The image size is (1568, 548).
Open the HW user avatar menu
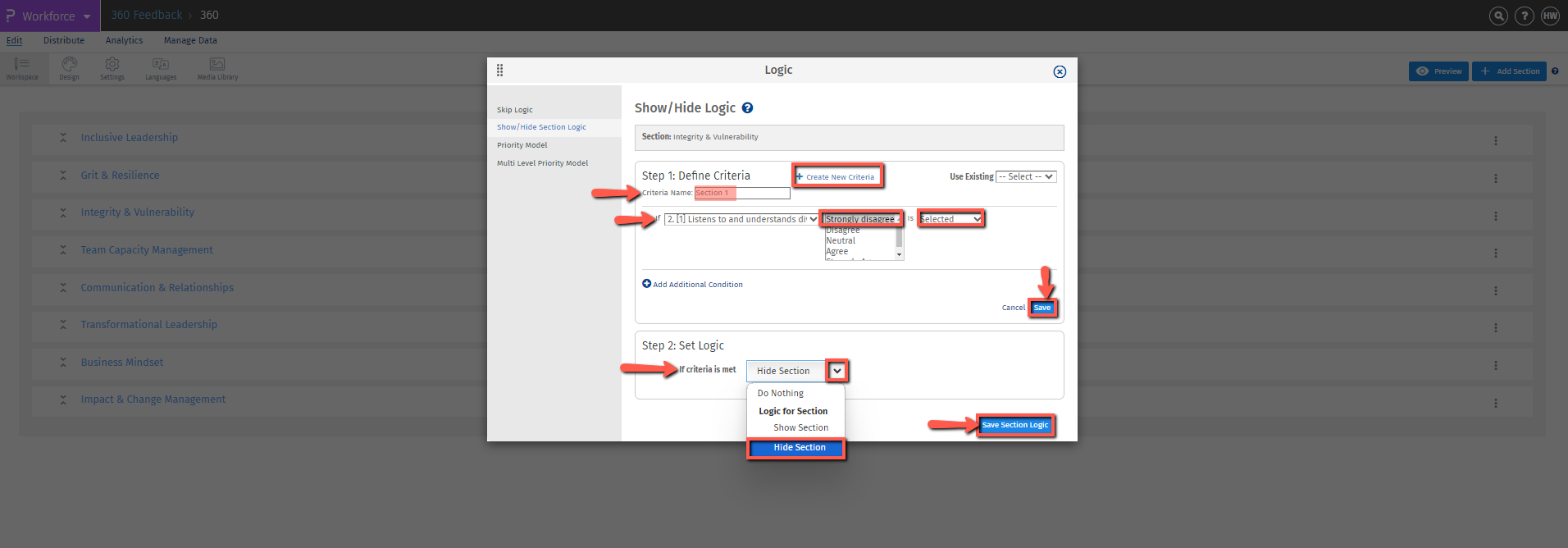point(1550,16)
